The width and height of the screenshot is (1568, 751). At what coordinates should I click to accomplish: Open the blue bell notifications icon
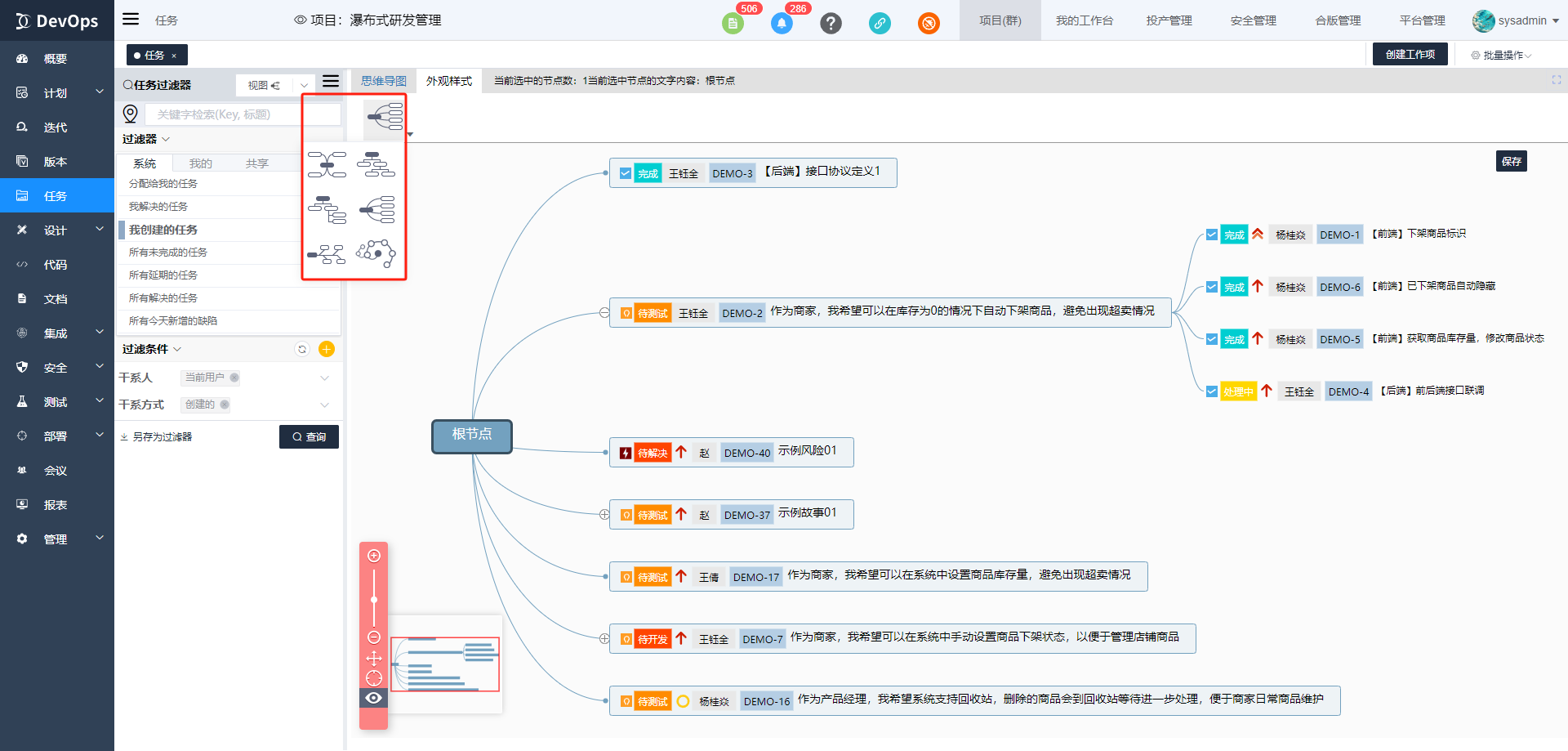point(782,23)
